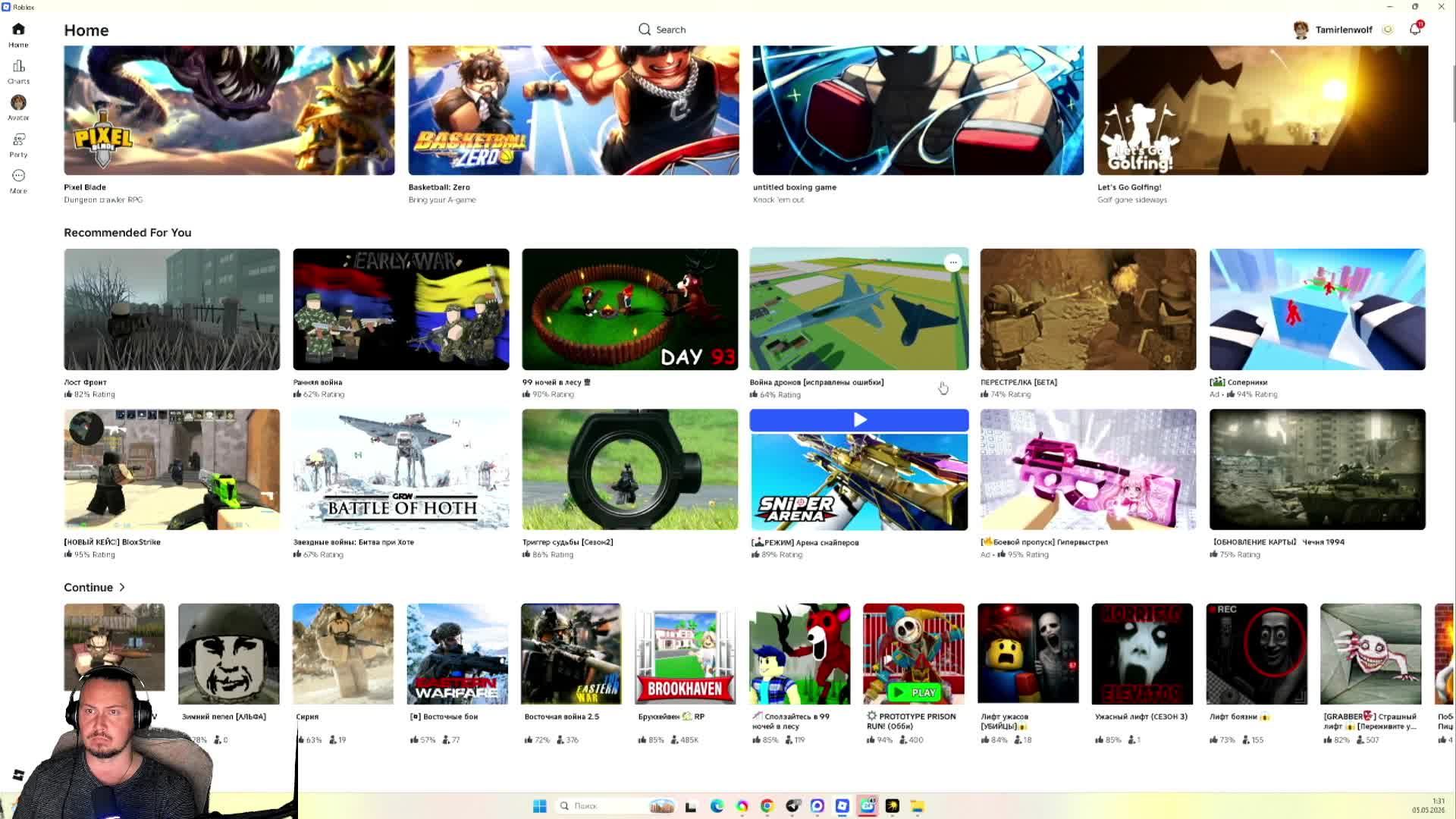Open the Чечня 1994 game thumbnail

click(x=1317, y=469)
